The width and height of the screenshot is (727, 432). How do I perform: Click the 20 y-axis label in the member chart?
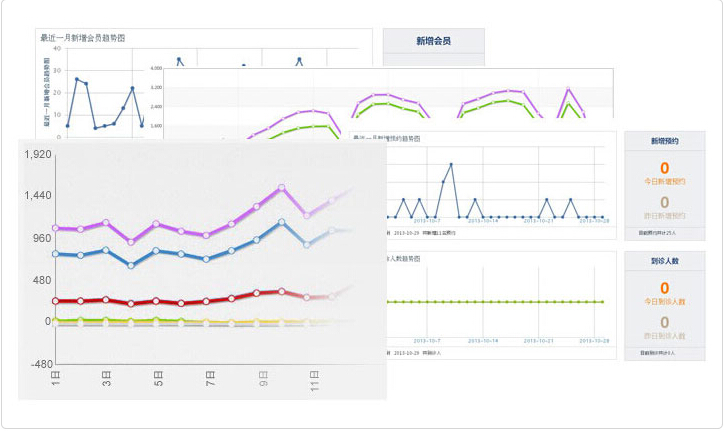[57, 93]
